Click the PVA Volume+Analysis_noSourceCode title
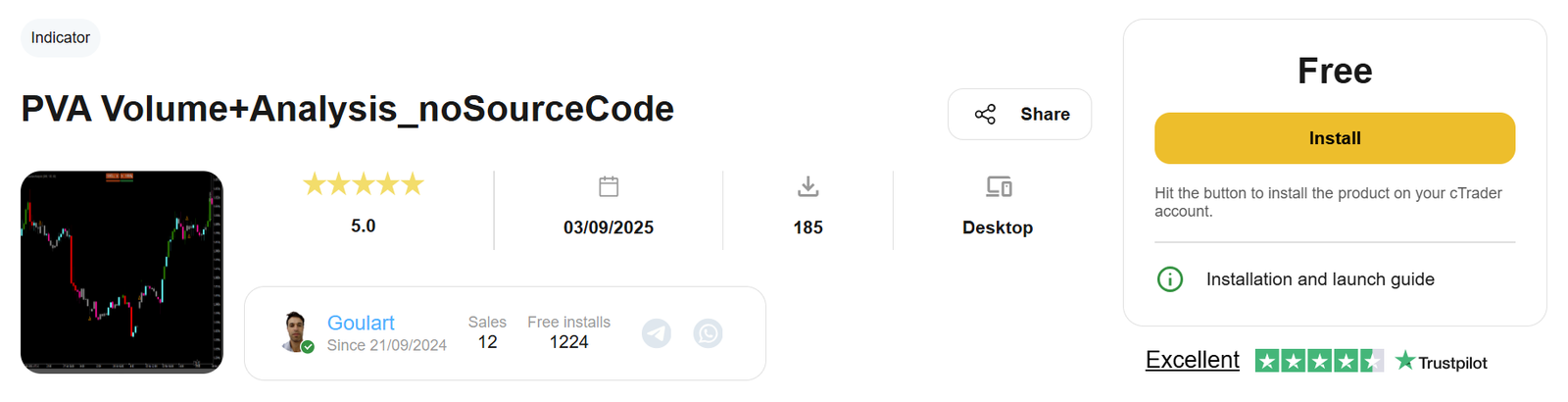The height and width of the screenshot is (402, 1568). [348, 109]
